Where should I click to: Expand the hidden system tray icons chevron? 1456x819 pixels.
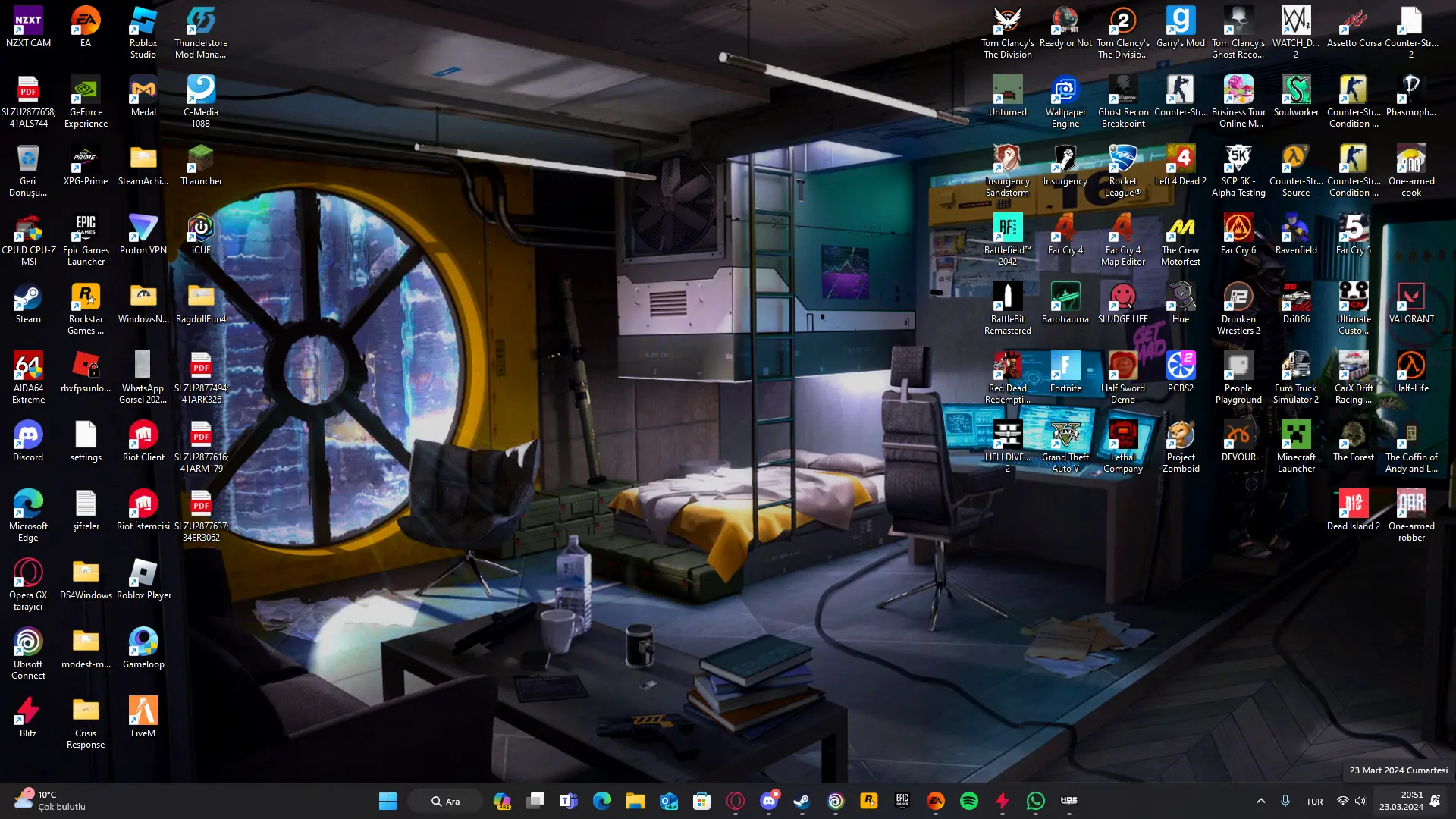tap(1261, 801)
